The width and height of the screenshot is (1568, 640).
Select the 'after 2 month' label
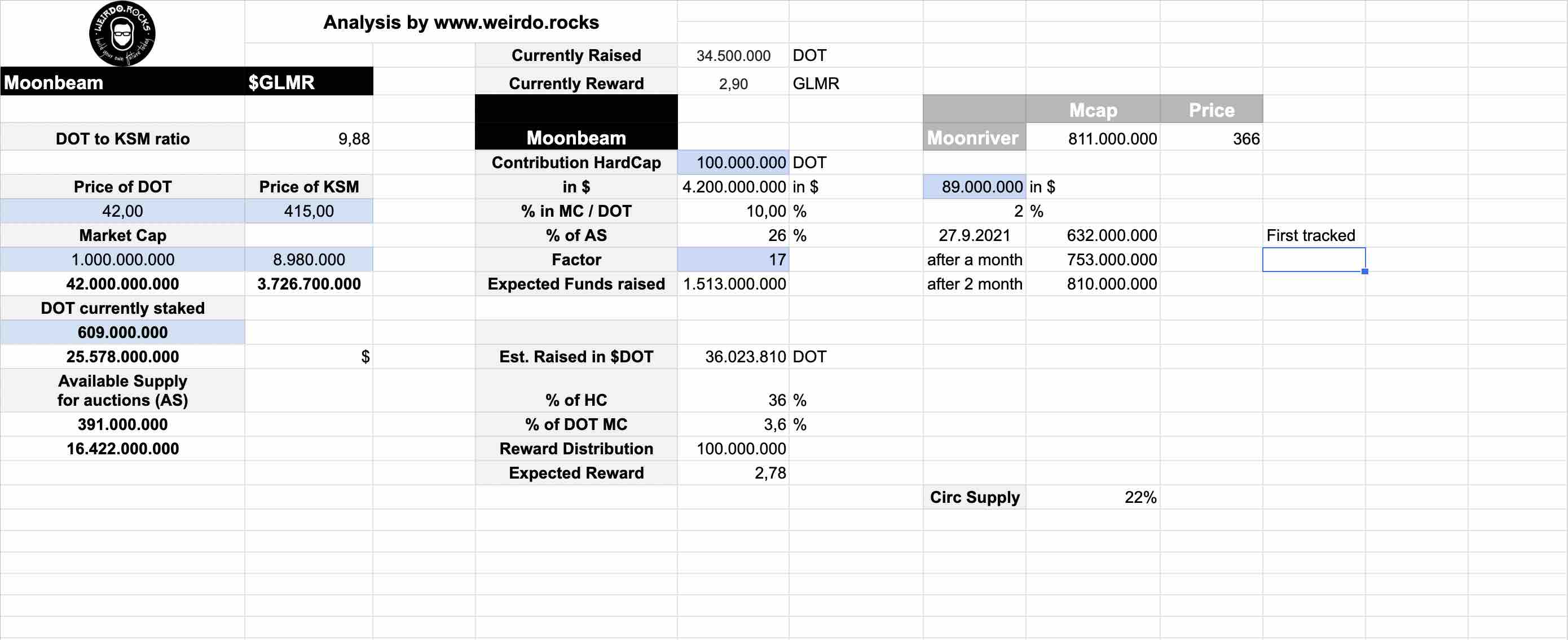pos(974,284)
